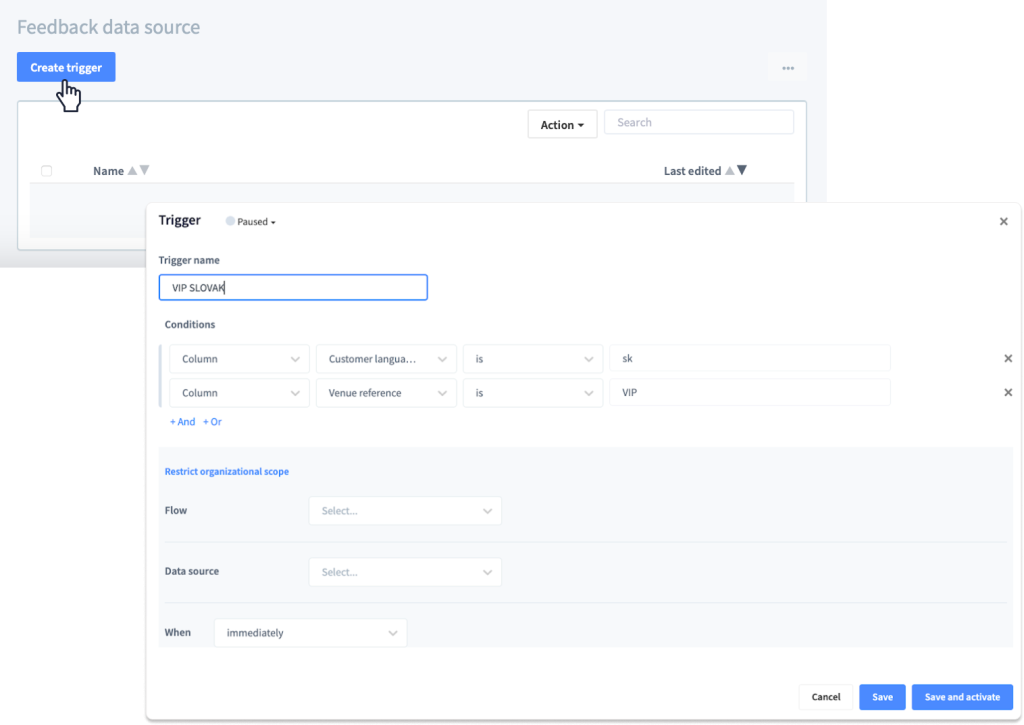Image resolution: width=1024 pixels, height=725 pixels.
Task: Add an Or condition
Action: pyautogui.click(x=212, y=422)
